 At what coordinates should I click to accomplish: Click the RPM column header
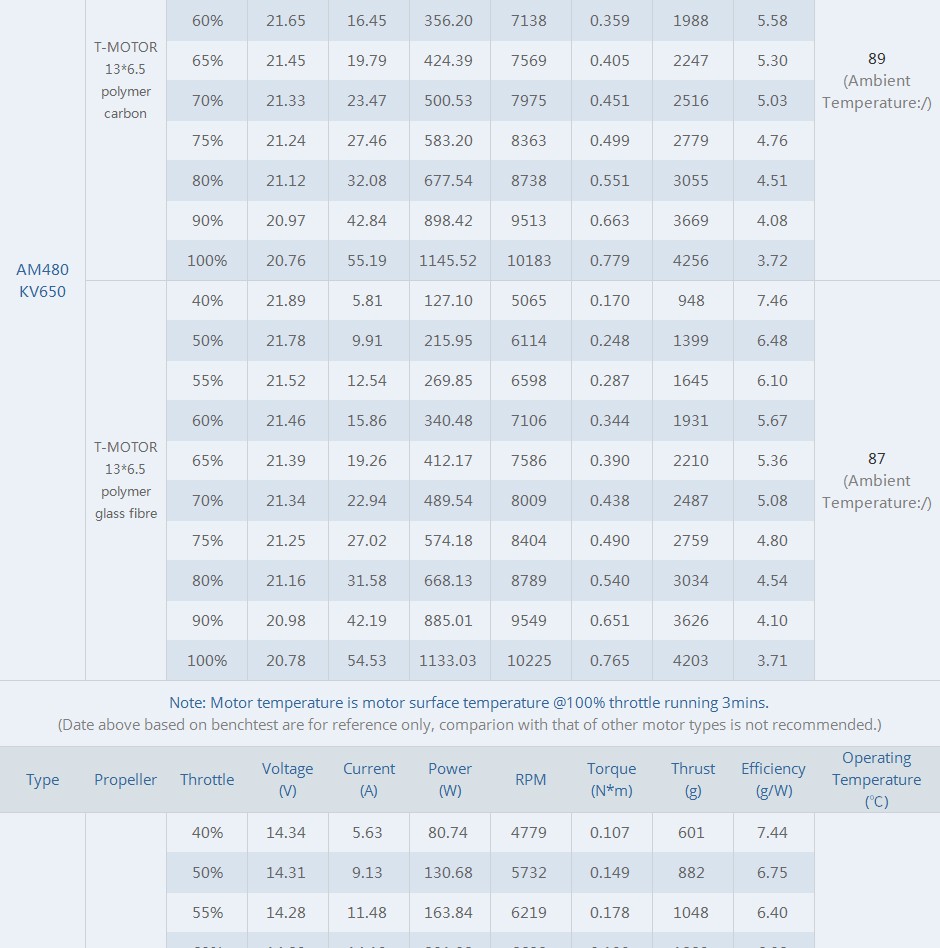coord(530,779)
